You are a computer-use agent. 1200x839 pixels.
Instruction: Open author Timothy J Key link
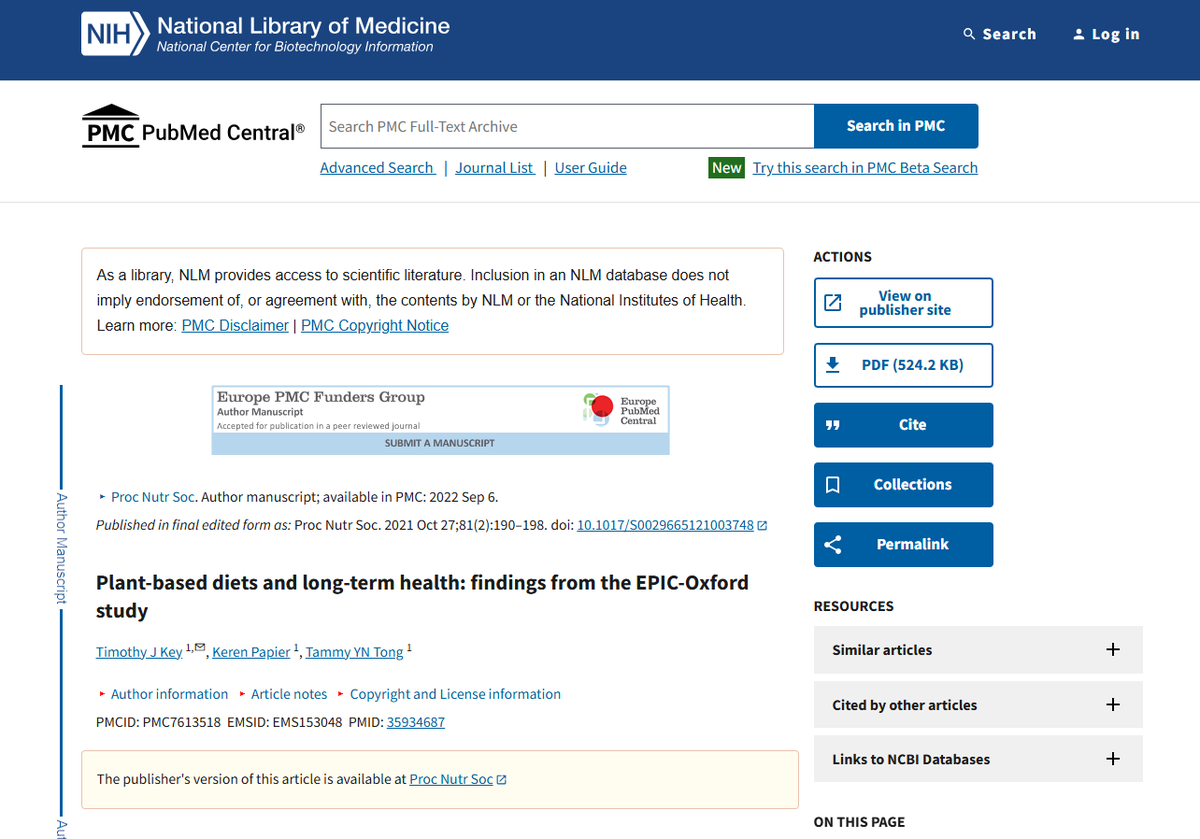coord(139,652)
